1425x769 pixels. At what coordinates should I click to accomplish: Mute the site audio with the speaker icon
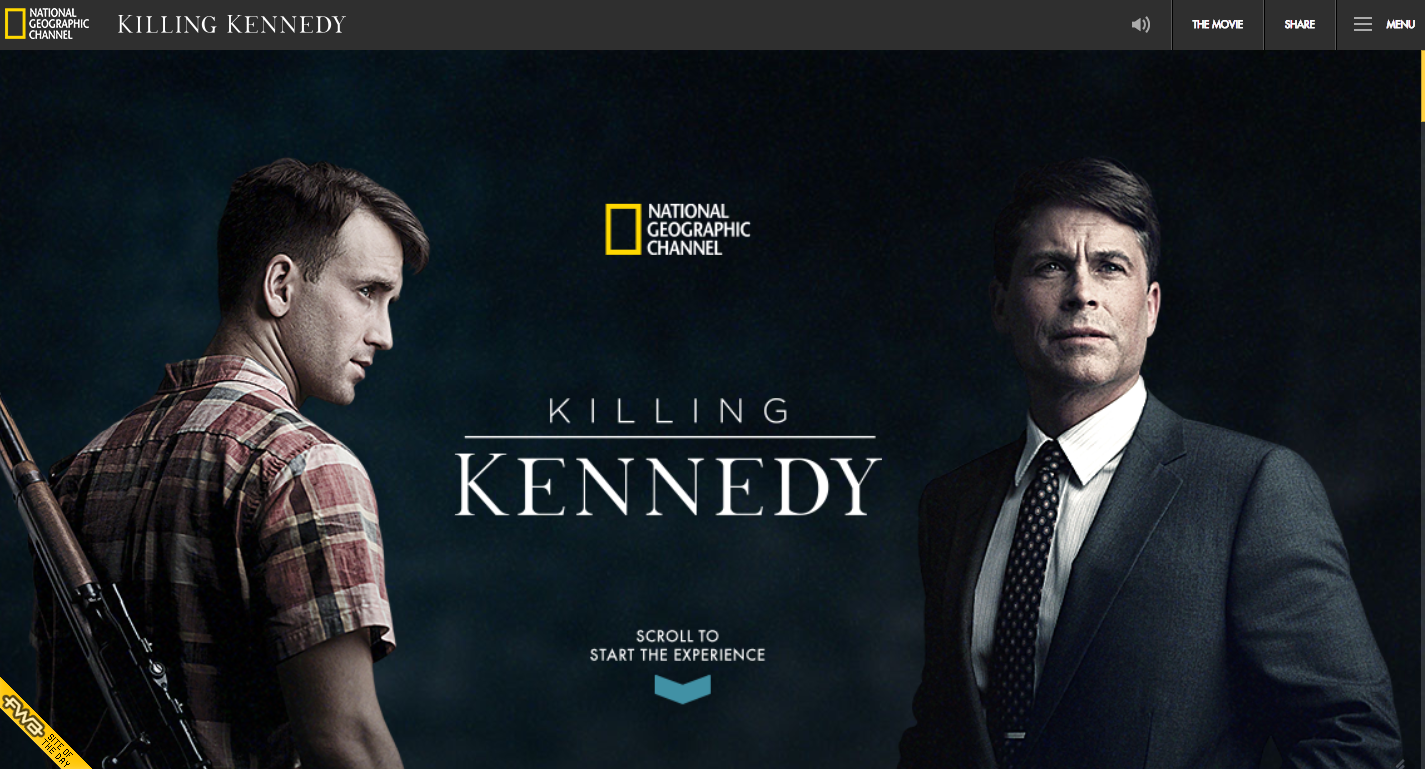point(1140,25)
